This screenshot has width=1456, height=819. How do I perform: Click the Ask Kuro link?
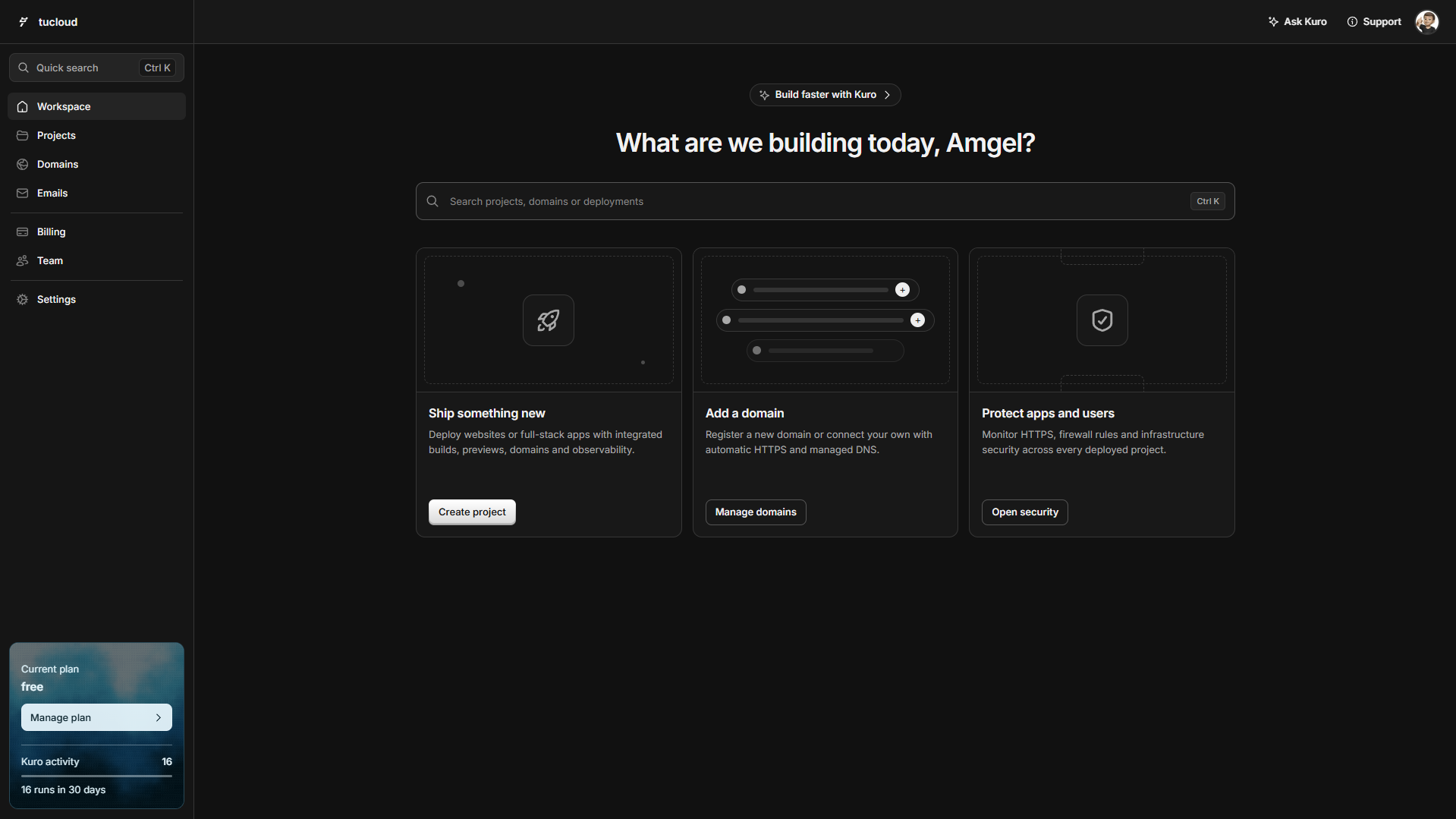point(1297,22)
